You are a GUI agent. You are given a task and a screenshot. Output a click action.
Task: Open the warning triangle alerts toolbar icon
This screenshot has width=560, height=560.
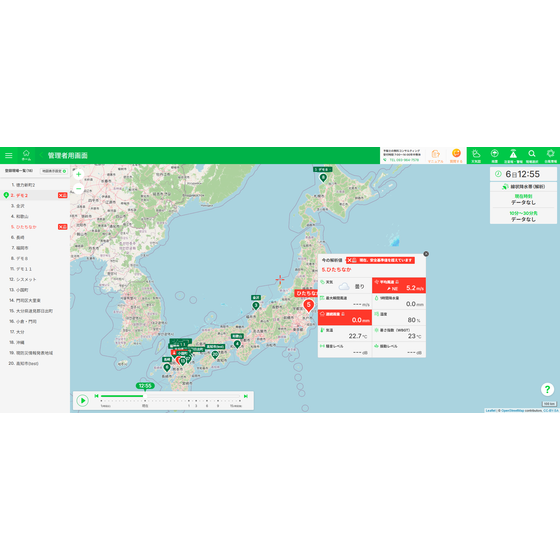513,156
